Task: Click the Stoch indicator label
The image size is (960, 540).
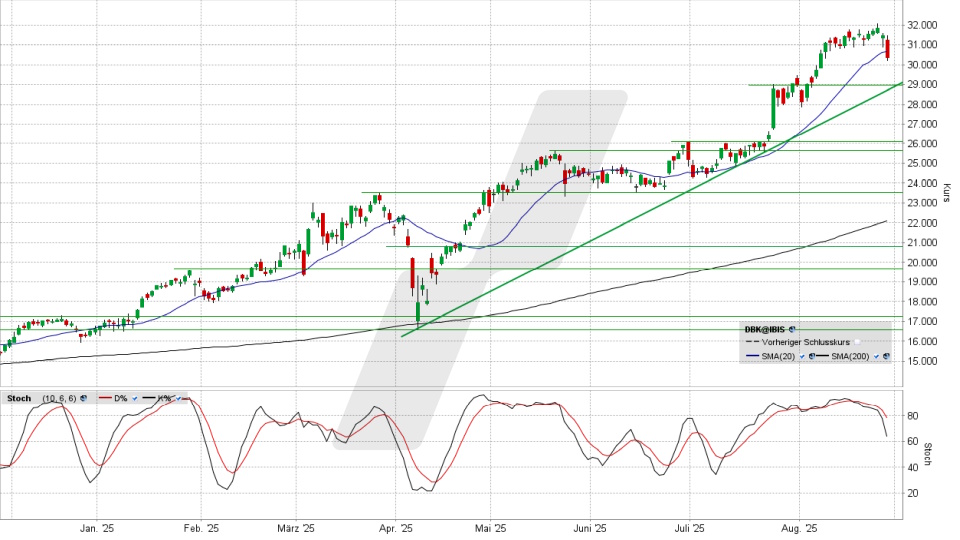Action: pos(19,398)
